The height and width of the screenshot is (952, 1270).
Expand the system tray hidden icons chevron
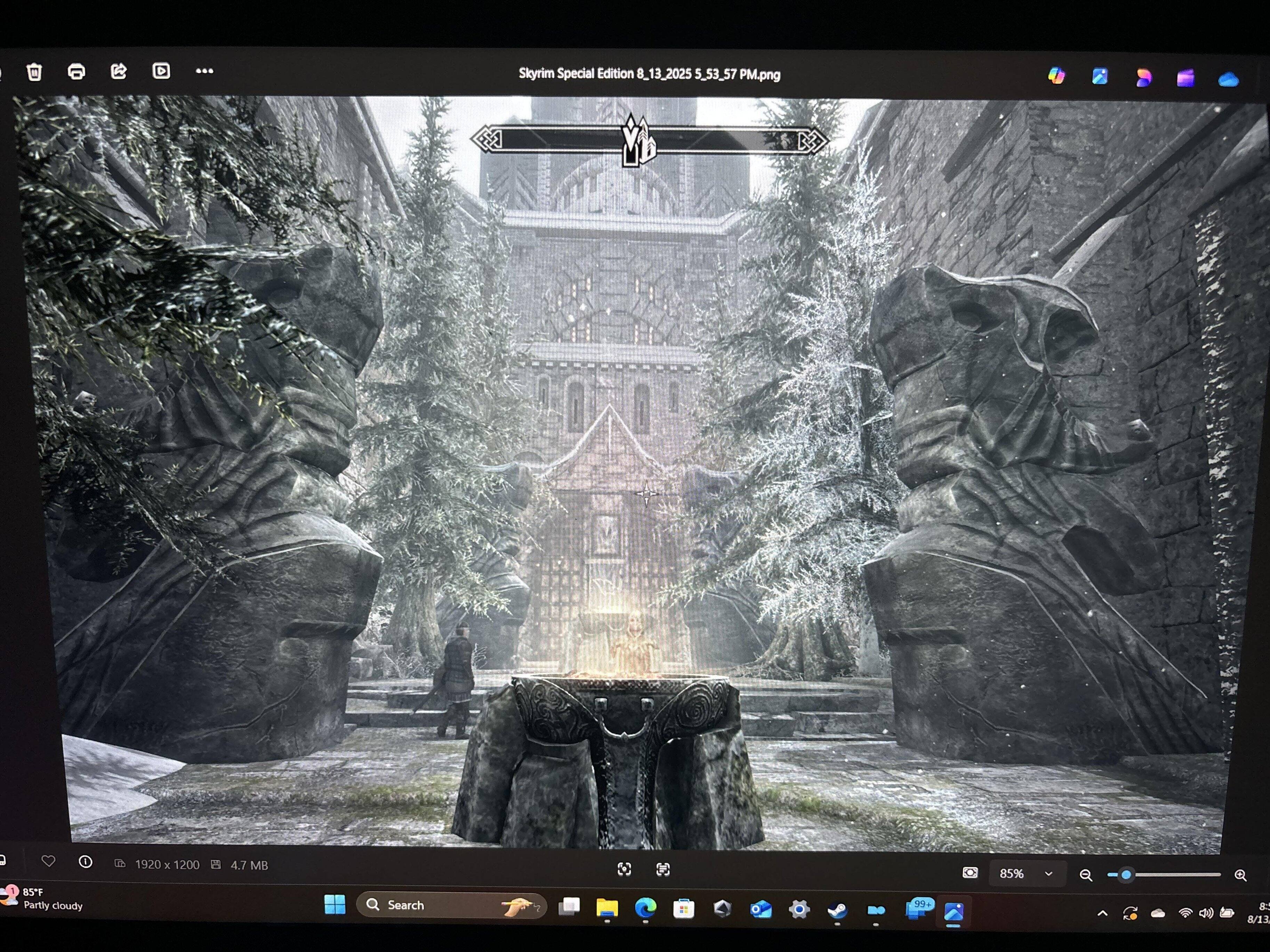pos(1102,913)
